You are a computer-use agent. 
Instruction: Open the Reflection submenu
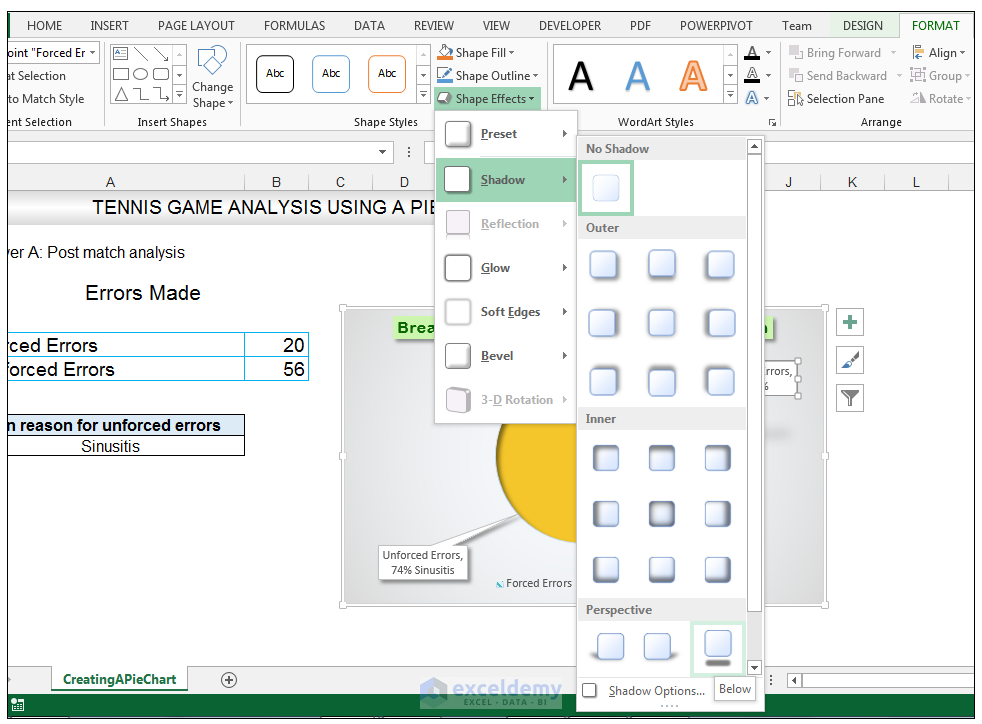point(506,224)
